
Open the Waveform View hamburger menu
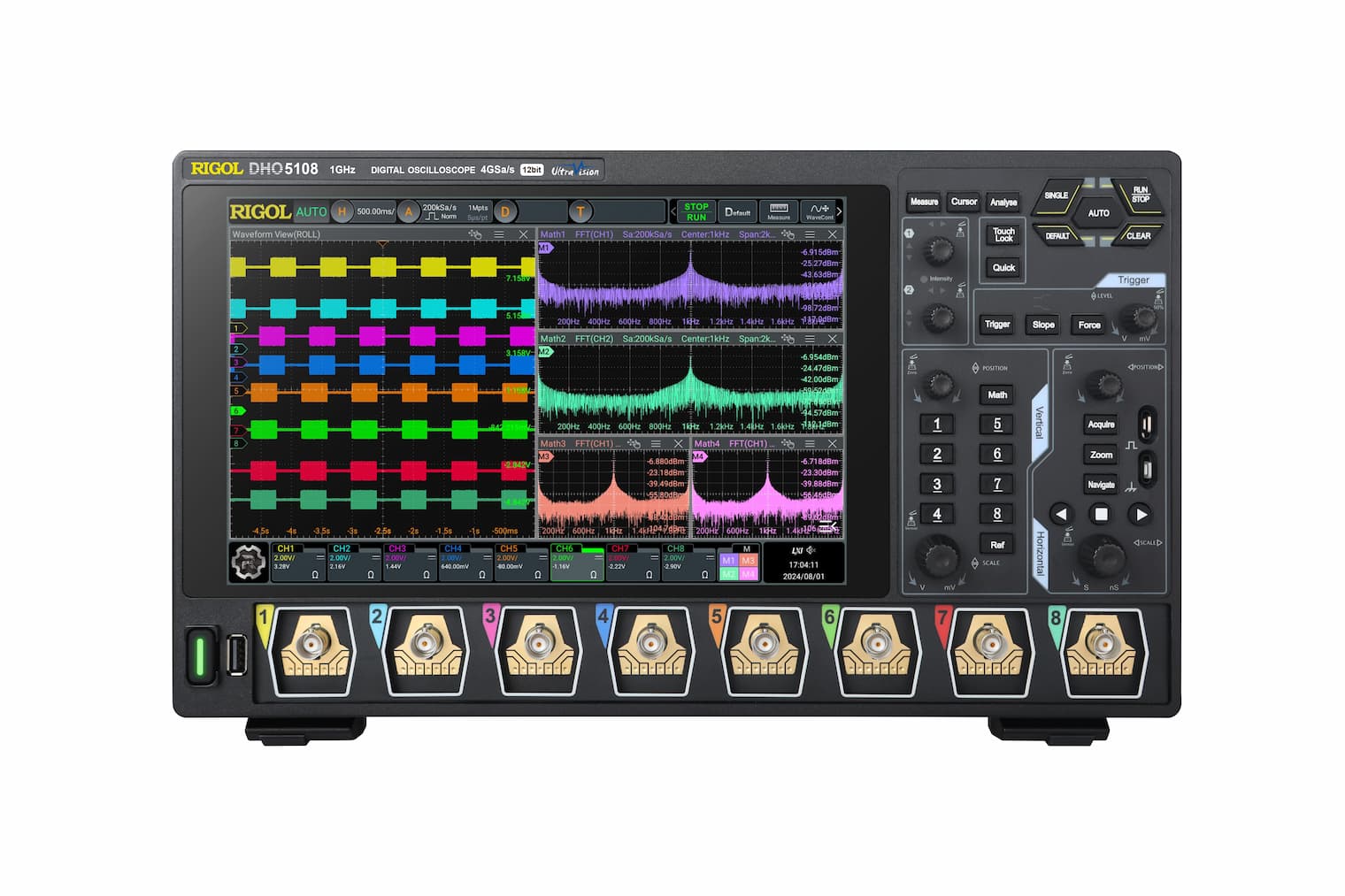coord(499,234)
